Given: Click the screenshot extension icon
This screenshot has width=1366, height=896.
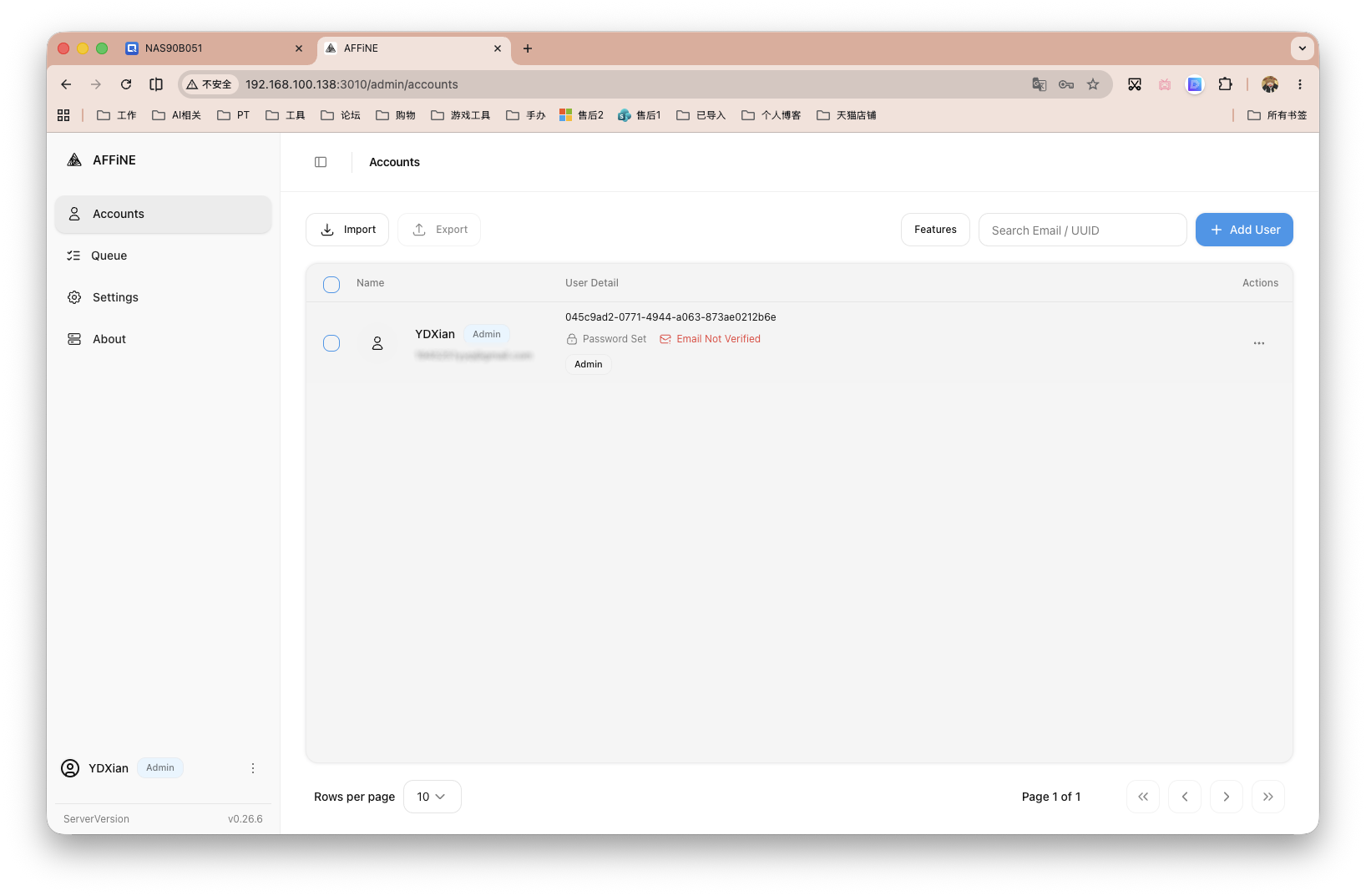Looking at the screenshot, I should click(x=1135, y=84).
